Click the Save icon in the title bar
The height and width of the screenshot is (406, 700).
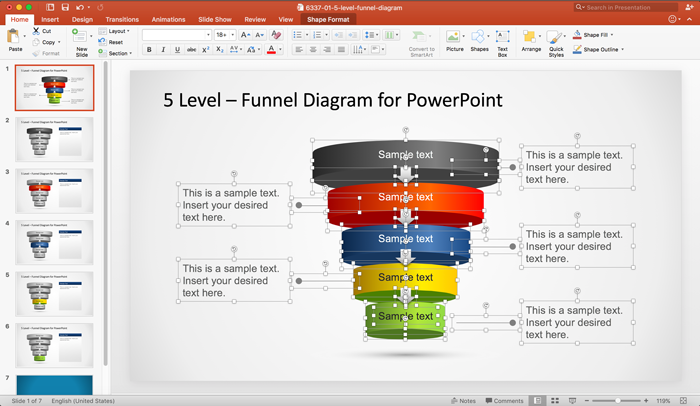click(65, 7)
